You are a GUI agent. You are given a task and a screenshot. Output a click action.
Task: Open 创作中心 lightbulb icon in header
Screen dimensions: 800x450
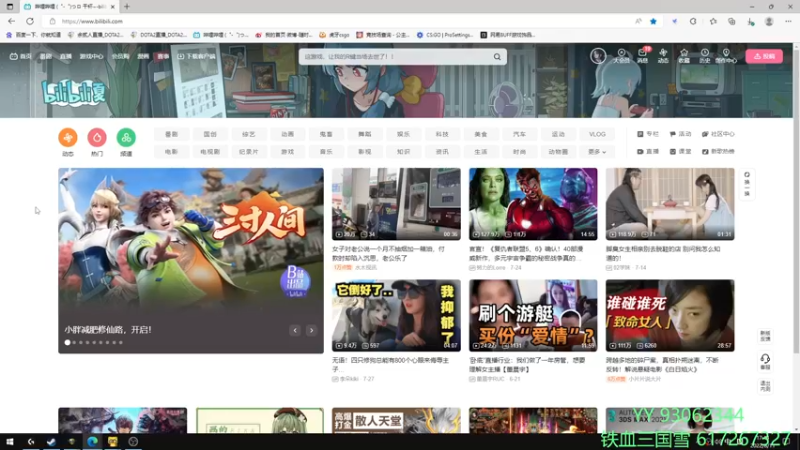[726, 56]
